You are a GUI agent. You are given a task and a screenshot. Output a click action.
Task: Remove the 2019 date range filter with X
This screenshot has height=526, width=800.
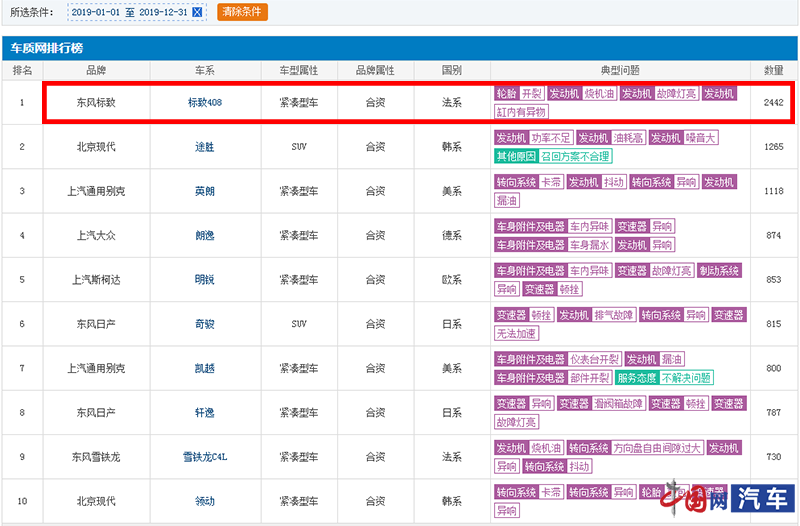coord(197,12)
